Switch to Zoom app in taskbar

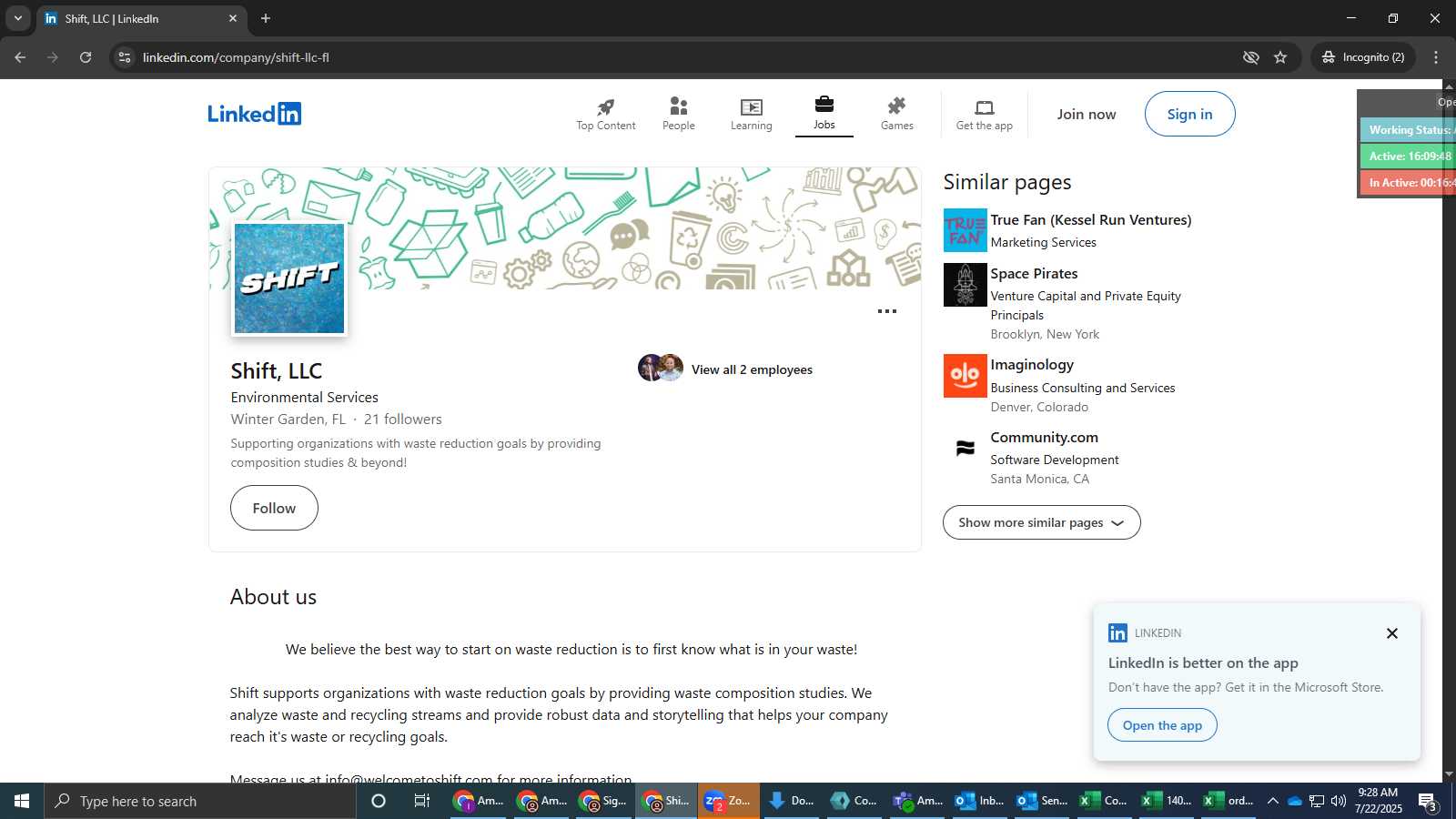coord(729,801)
